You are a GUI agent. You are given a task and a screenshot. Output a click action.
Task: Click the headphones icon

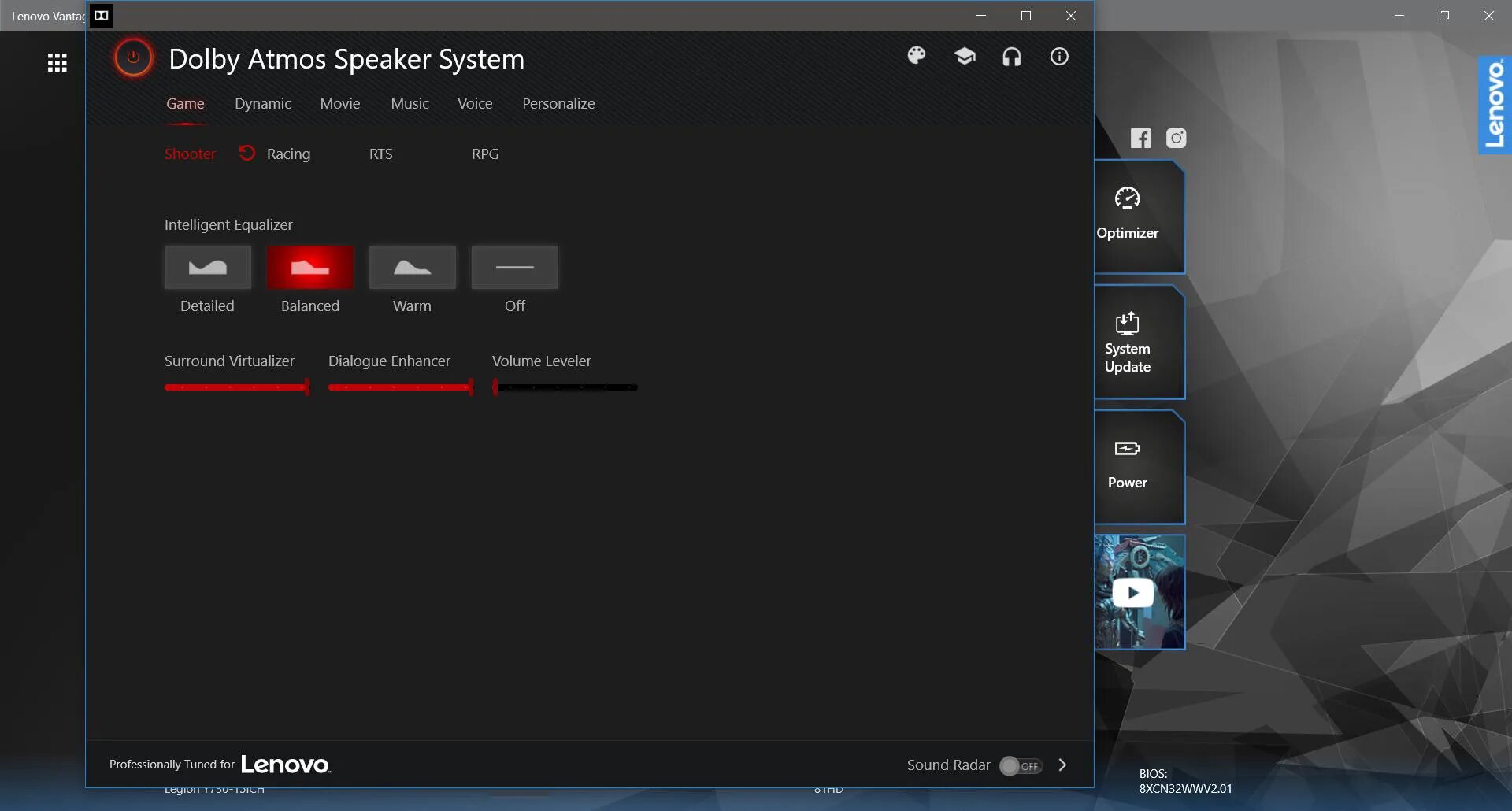click(1012, 57)
